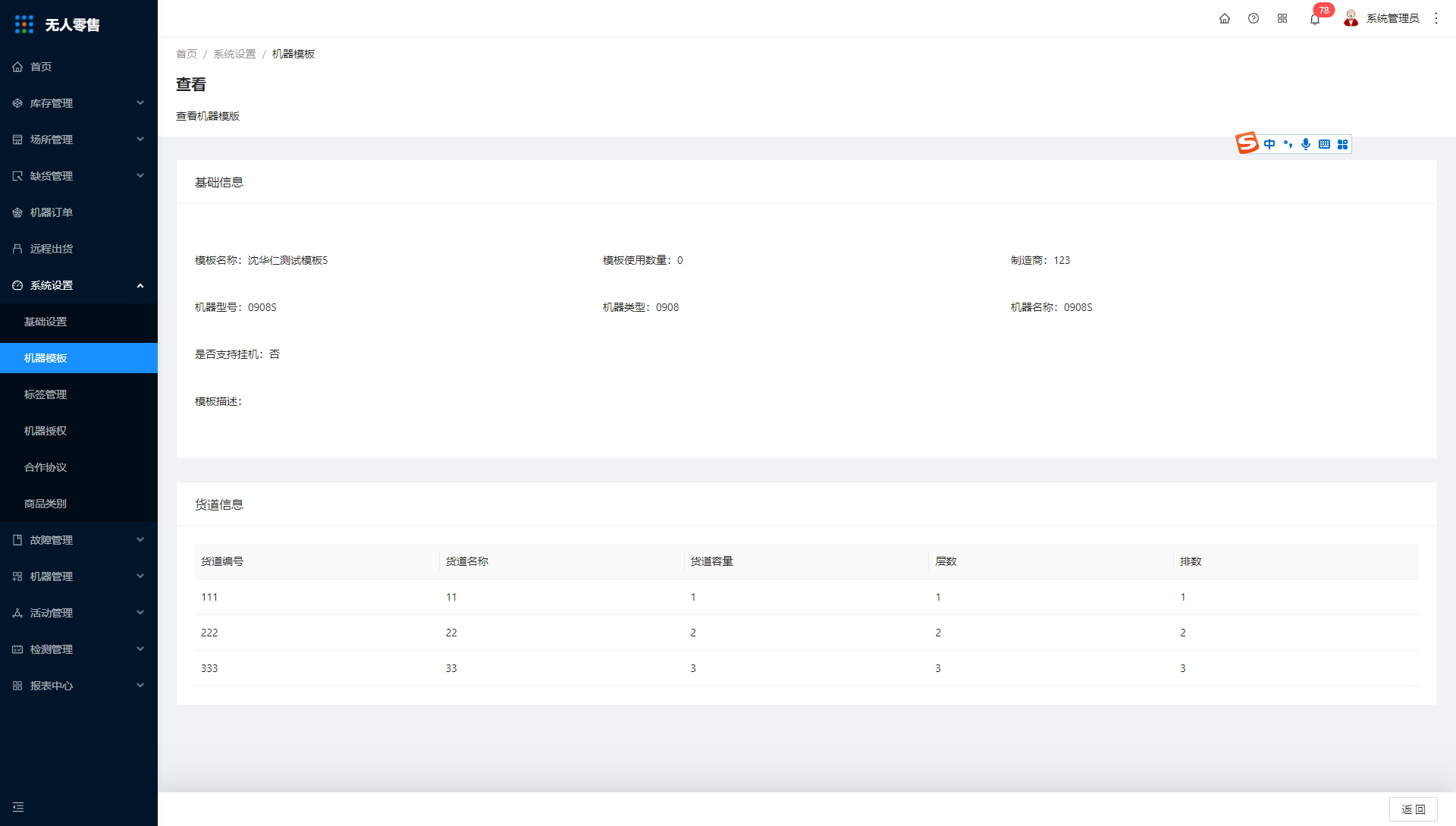Open the notification bell with 78 badge

click(x=1315, y=18)
